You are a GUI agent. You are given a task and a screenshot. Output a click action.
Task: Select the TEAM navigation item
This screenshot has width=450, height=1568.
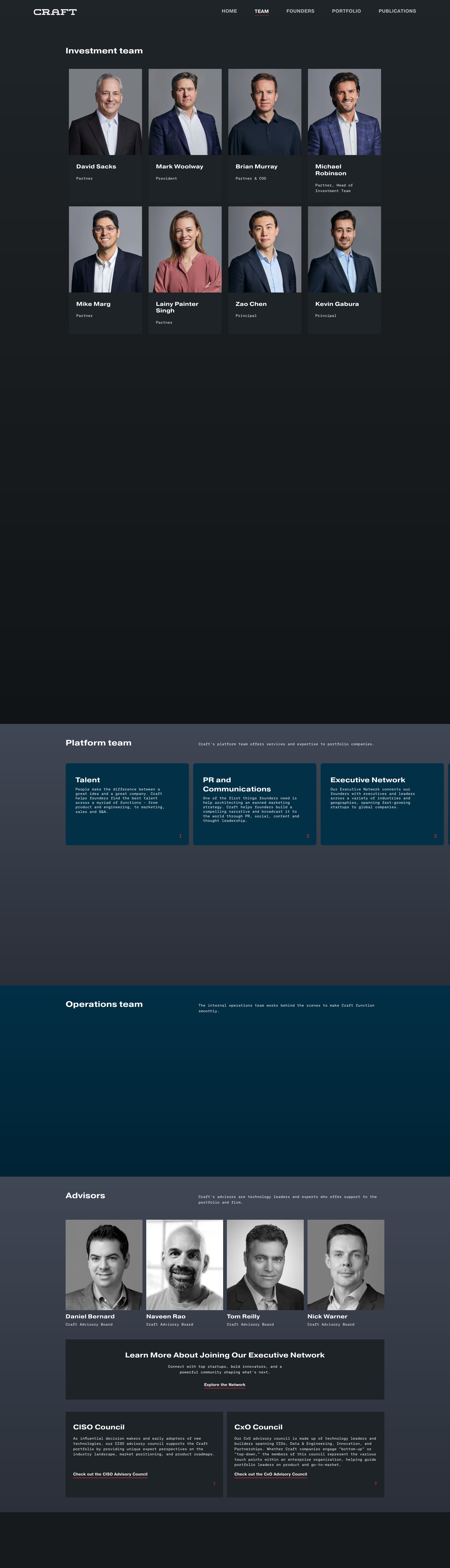point(261,11)
